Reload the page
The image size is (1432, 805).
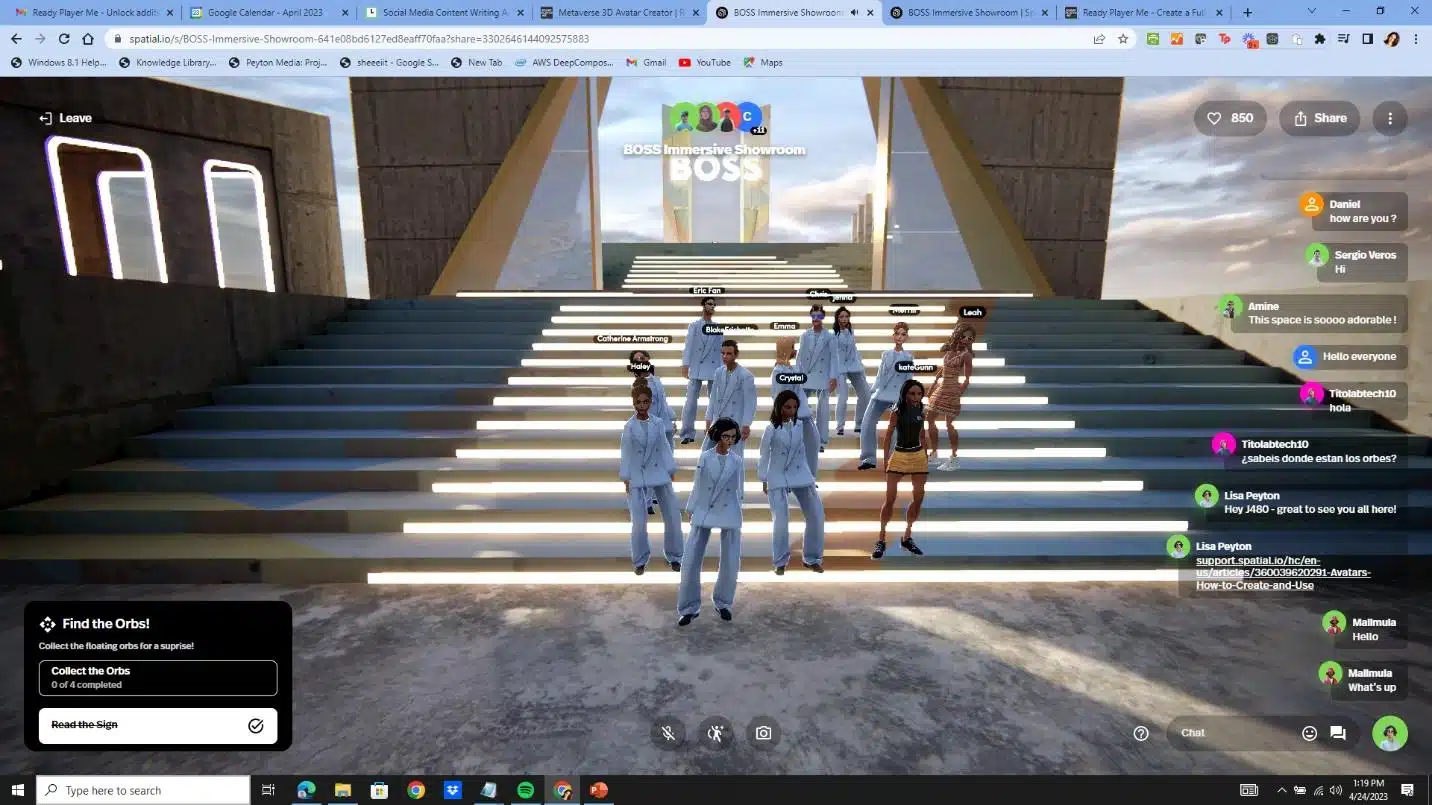[x=64, y=39]
